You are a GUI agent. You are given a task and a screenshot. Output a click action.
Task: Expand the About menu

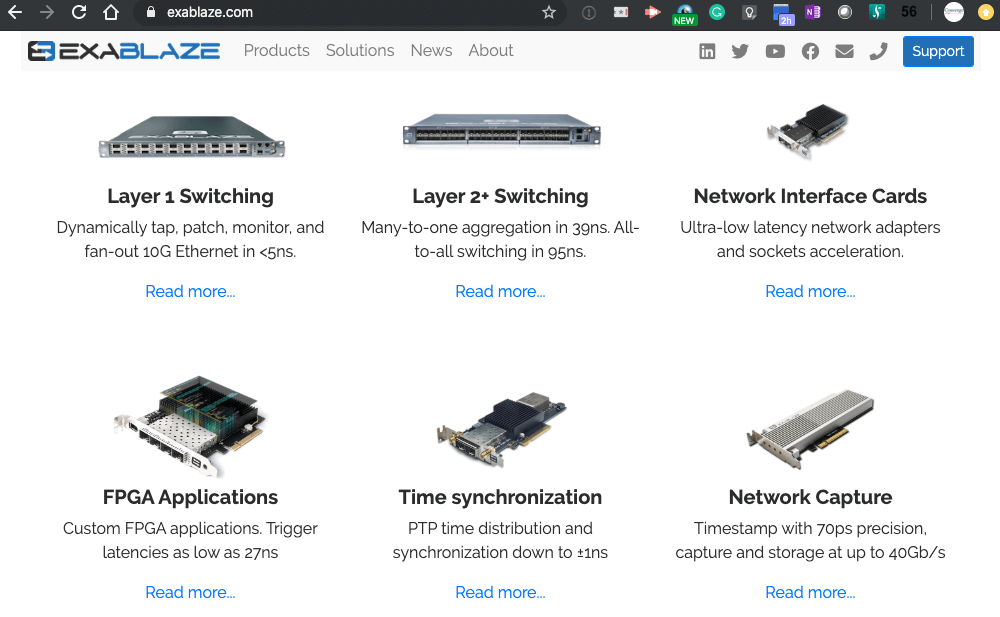(491, 50)
